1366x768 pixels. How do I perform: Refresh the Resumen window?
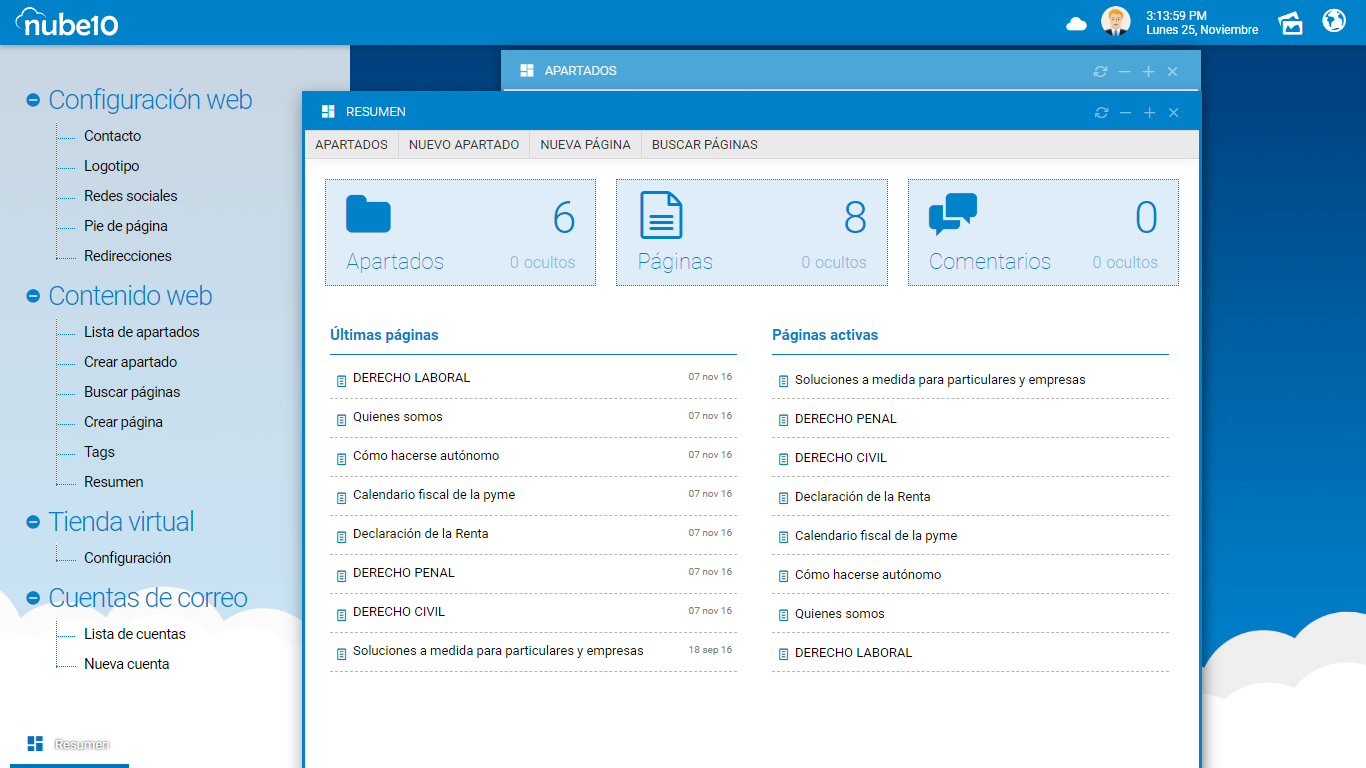1101,113
